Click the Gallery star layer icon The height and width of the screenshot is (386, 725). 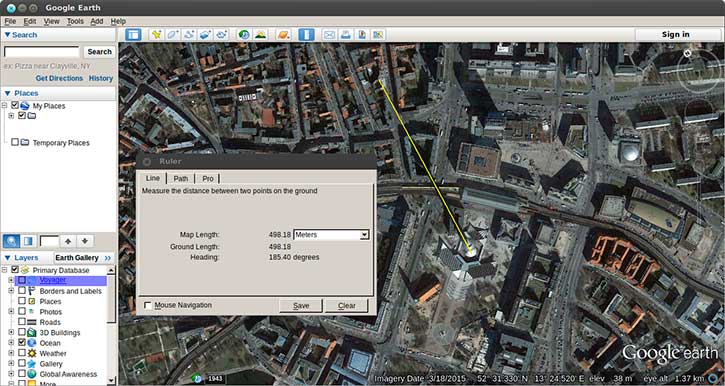pos(31,364)
